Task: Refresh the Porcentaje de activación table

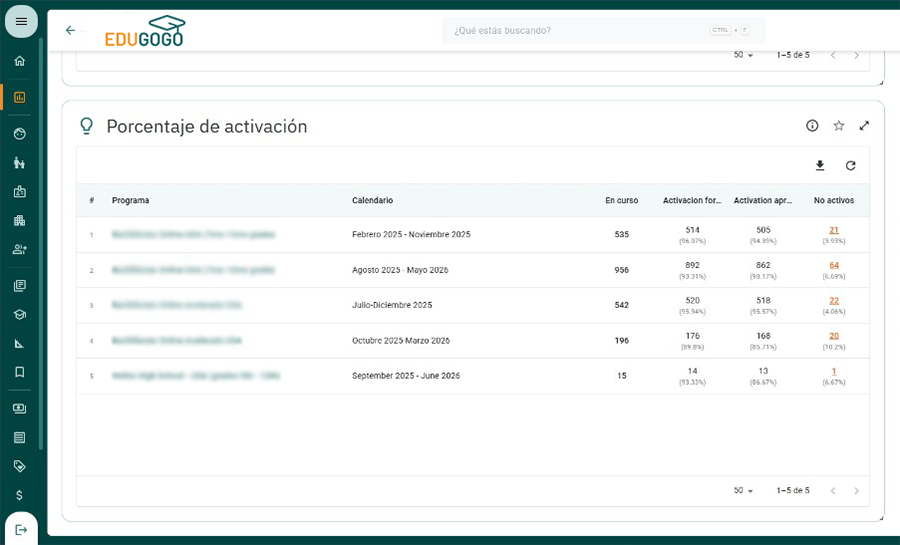Action: pyautogui.click(x=851, y=166)
